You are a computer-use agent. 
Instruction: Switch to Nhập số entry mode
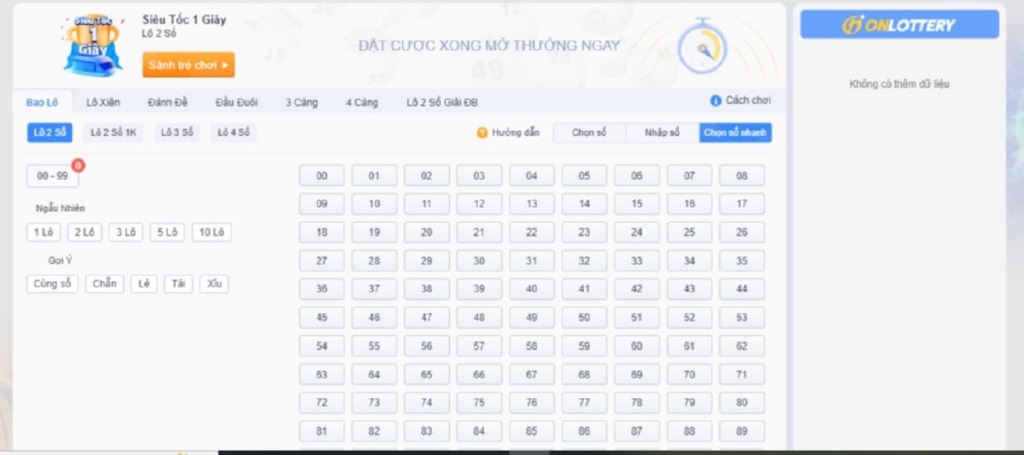click(662, 133)
